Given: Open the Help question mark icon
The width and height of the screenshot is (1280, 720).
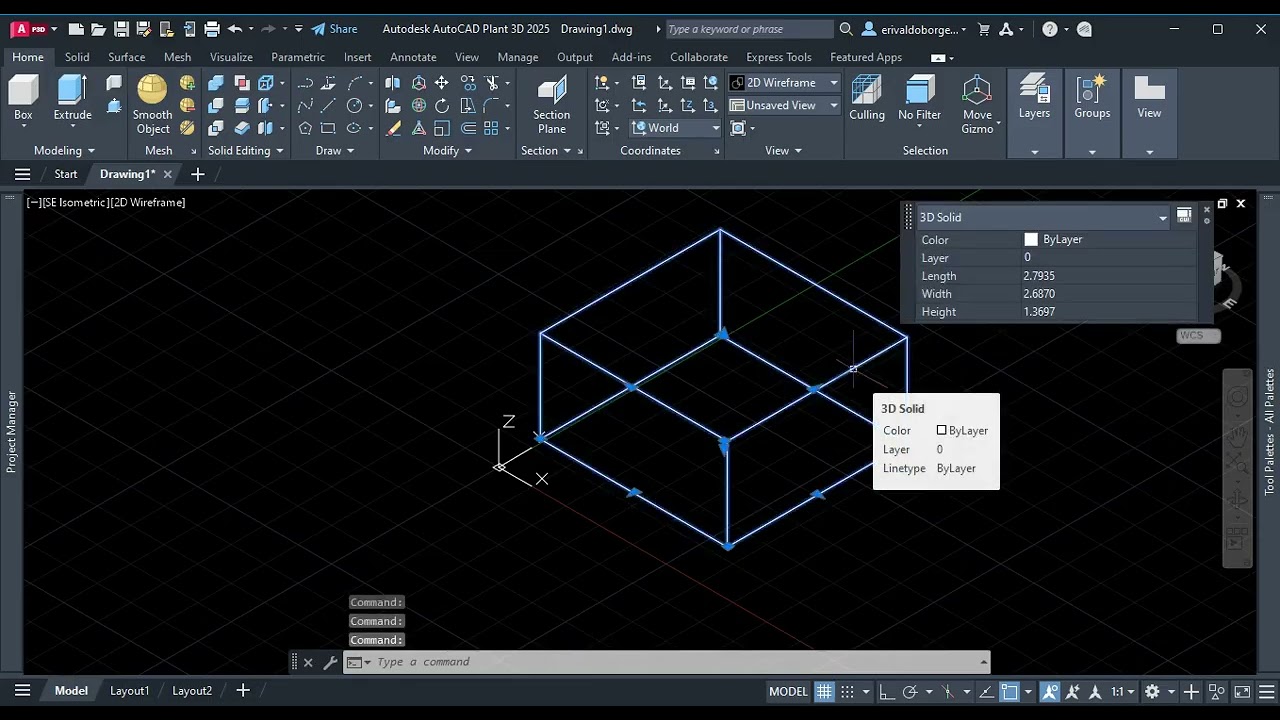Looking at the screenshot, I should click(x=1049, y=29).
